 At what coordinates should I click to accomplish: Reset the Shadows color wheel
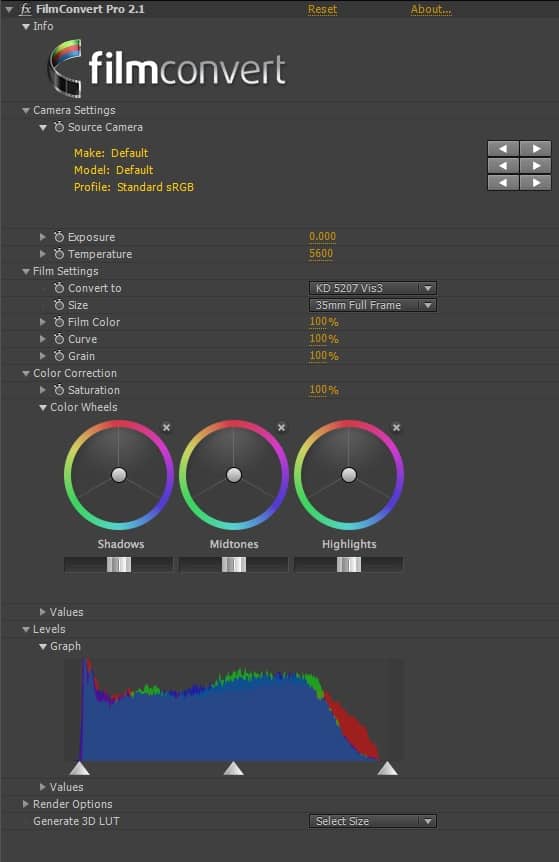click(167, 427)
